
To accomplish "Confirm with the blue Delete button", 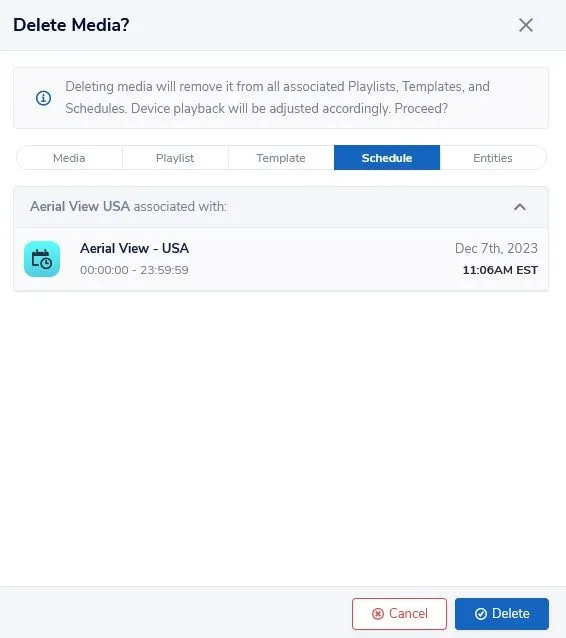I will click(502, 614).
